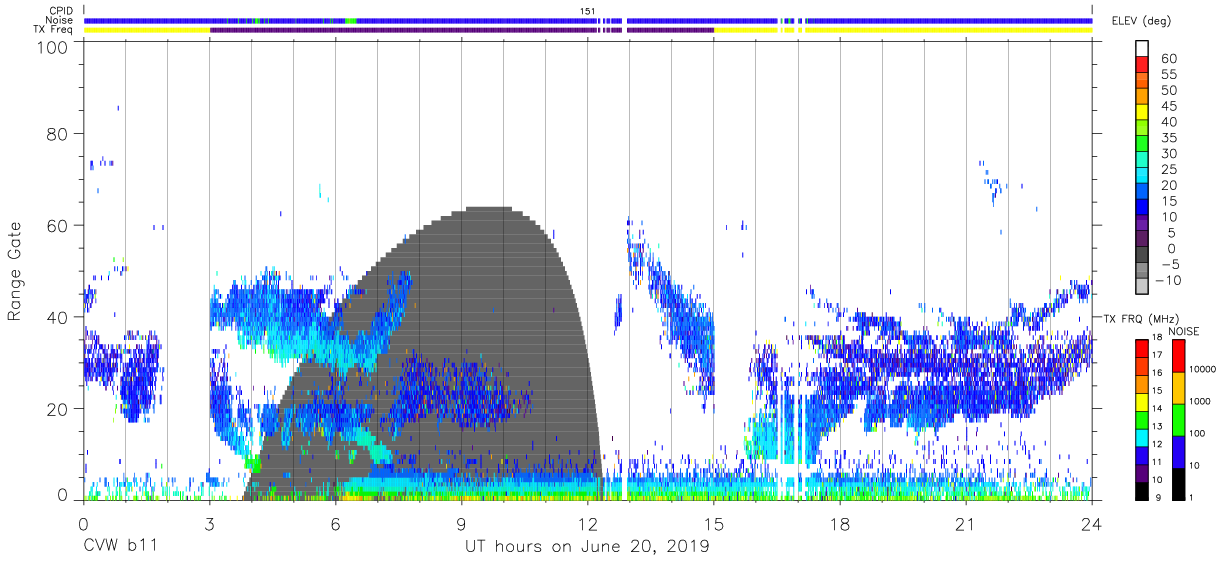The height and width of the screenshot is (567, 1228).
Task: Click the '100' label on noise scale
Action: tap(1195, 433)
